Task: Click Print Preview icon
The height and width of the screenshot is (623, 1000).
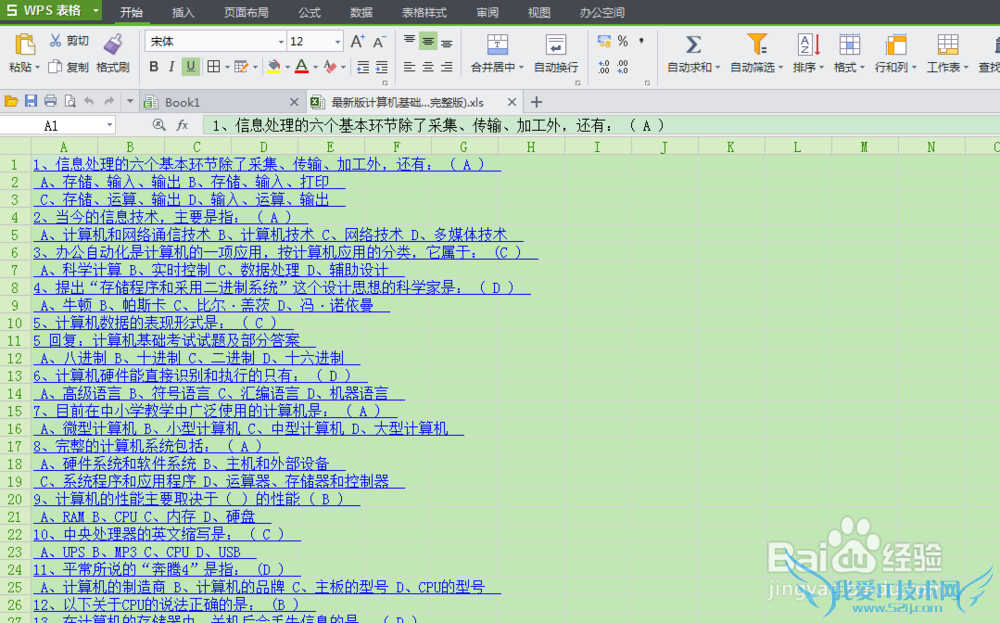Action: tap(70, 101)
